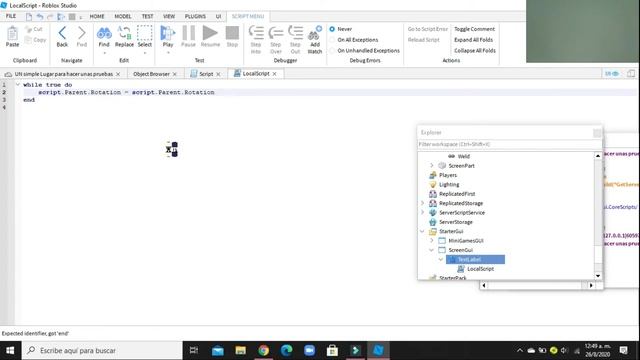Collapse the while loop code fold

(x=18, y=84)
